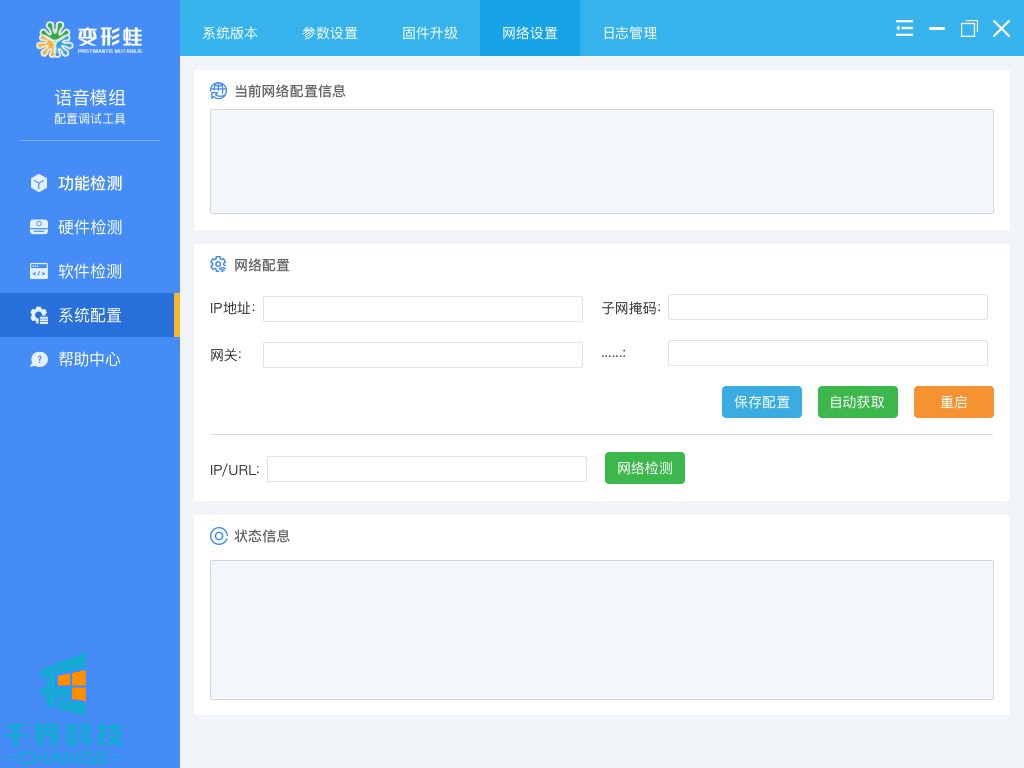Click the 功能检测 cube icon
The height and width of the screenshot is (768, 1024).
(39, 183)
